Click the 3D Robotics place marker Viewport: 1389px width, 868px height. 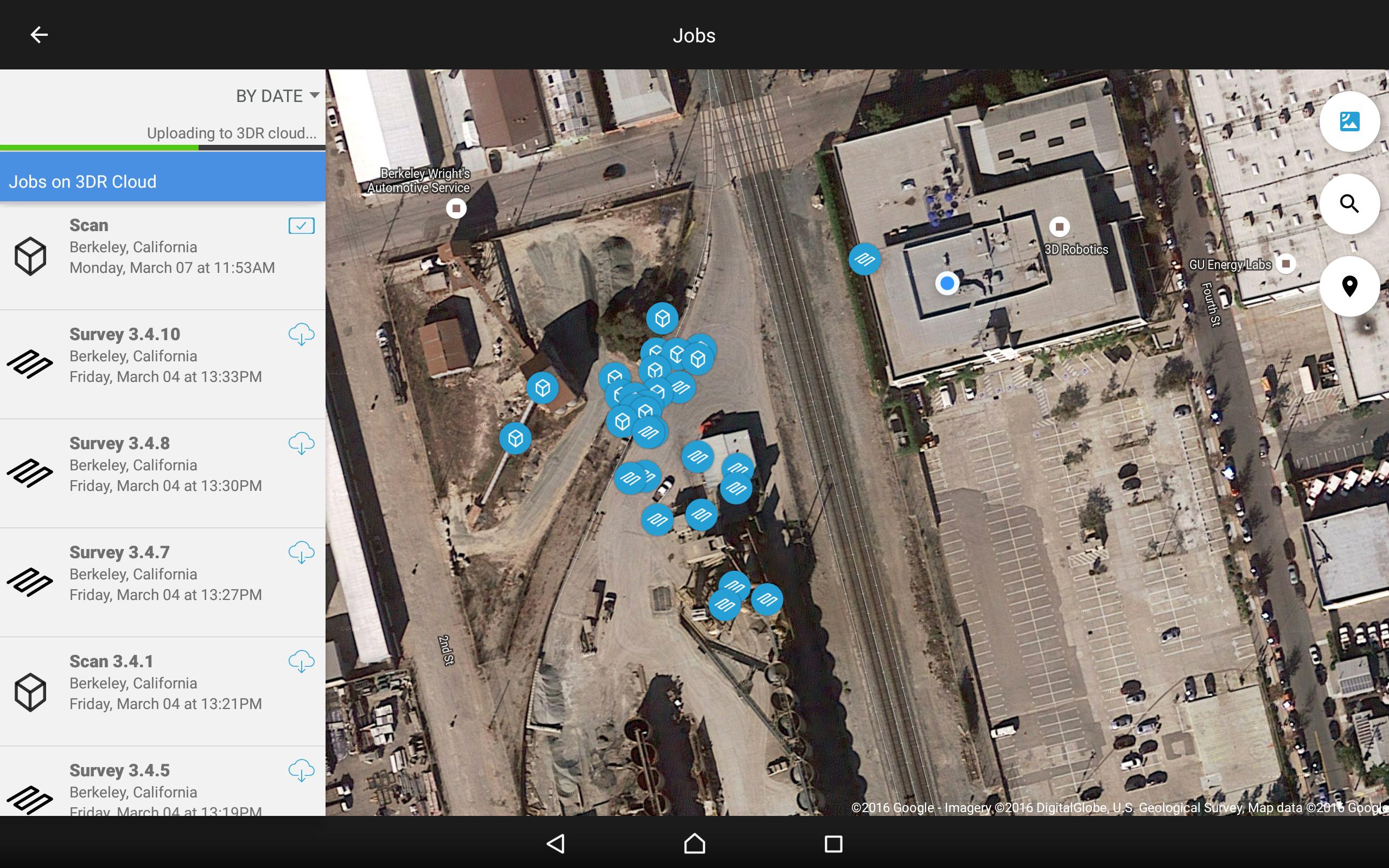click(1060, 227)
